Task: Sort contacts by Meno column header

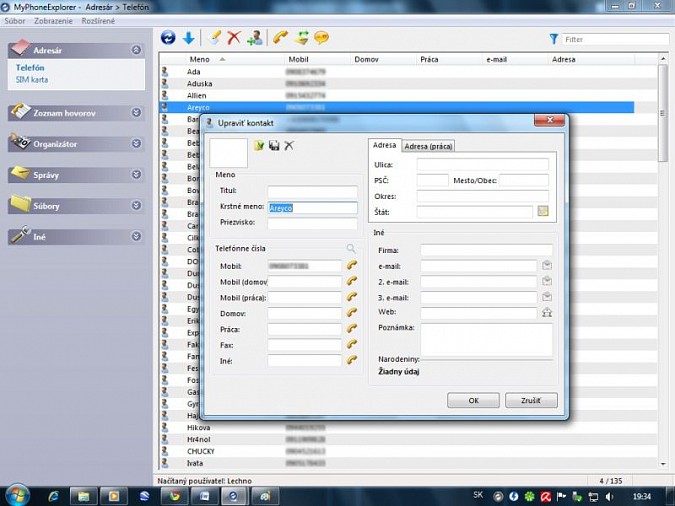Action: 199,59
